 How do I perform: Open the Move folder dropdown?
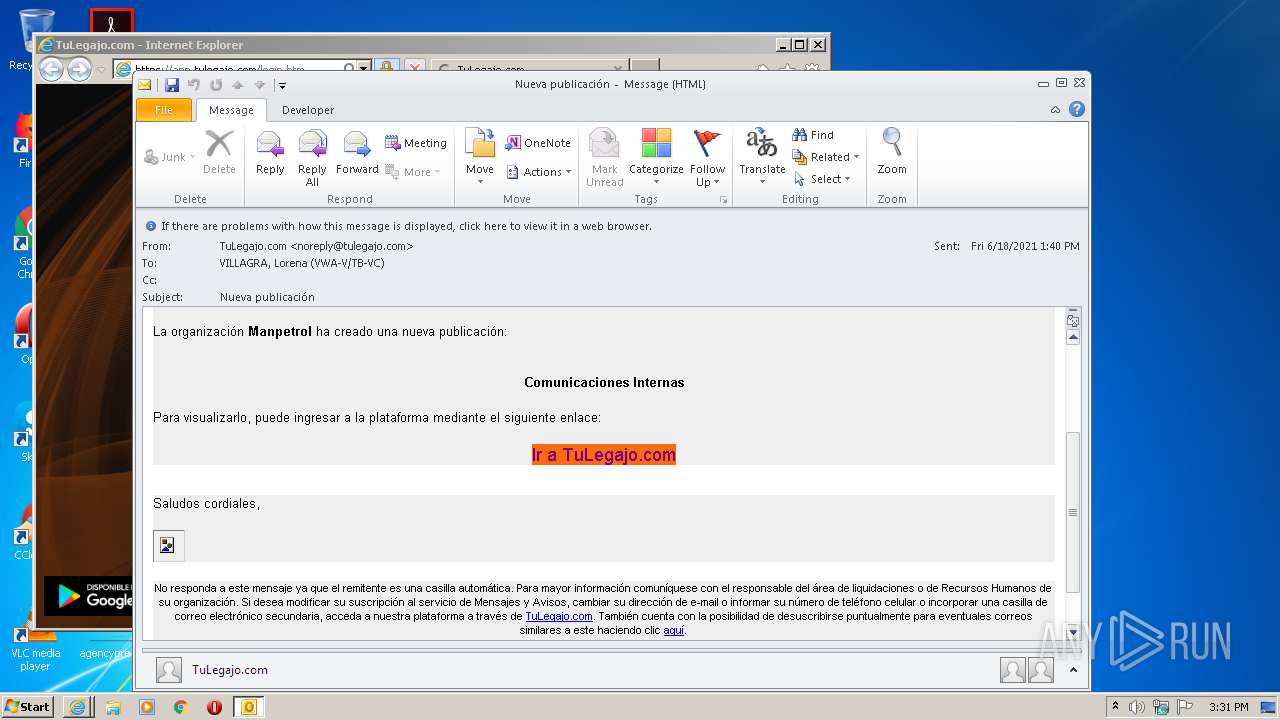pos(480,157)
